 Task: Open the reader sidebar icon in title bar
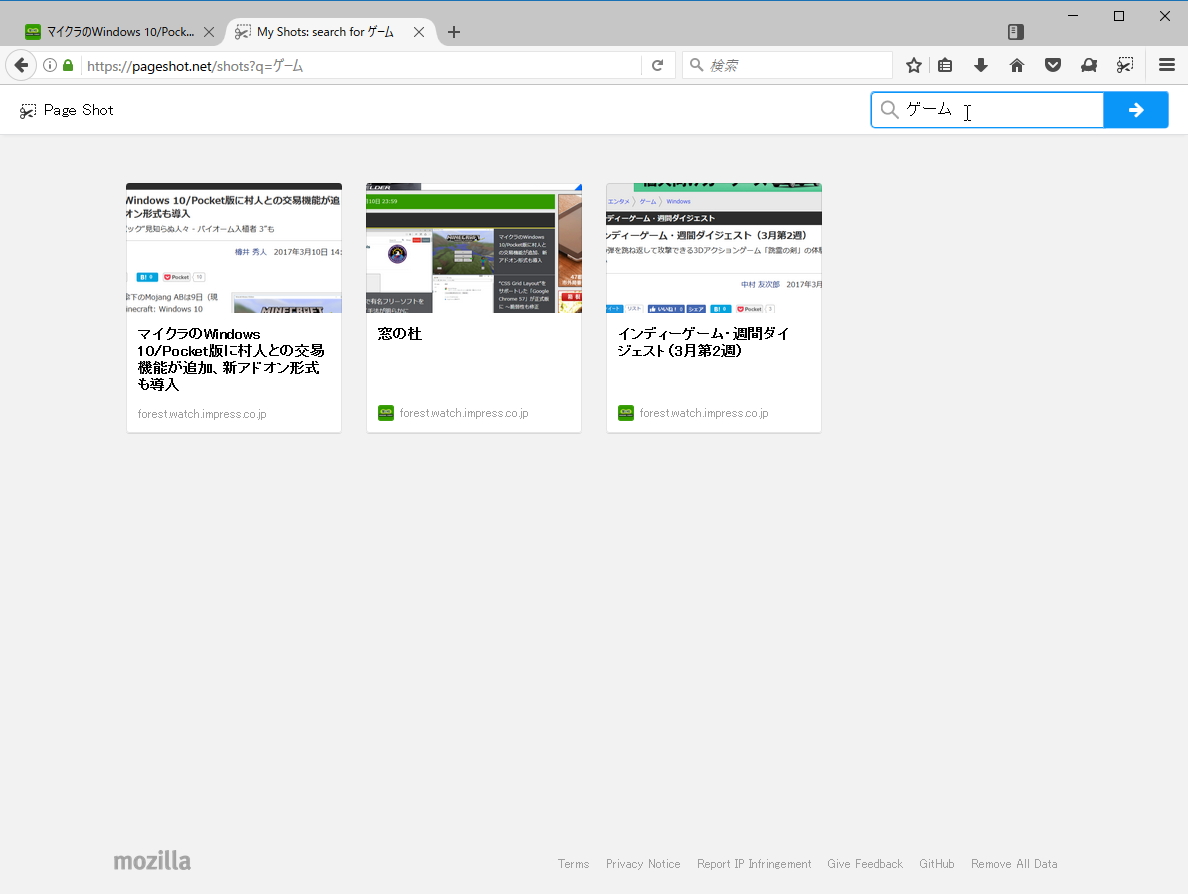(x=1016, y=32)
